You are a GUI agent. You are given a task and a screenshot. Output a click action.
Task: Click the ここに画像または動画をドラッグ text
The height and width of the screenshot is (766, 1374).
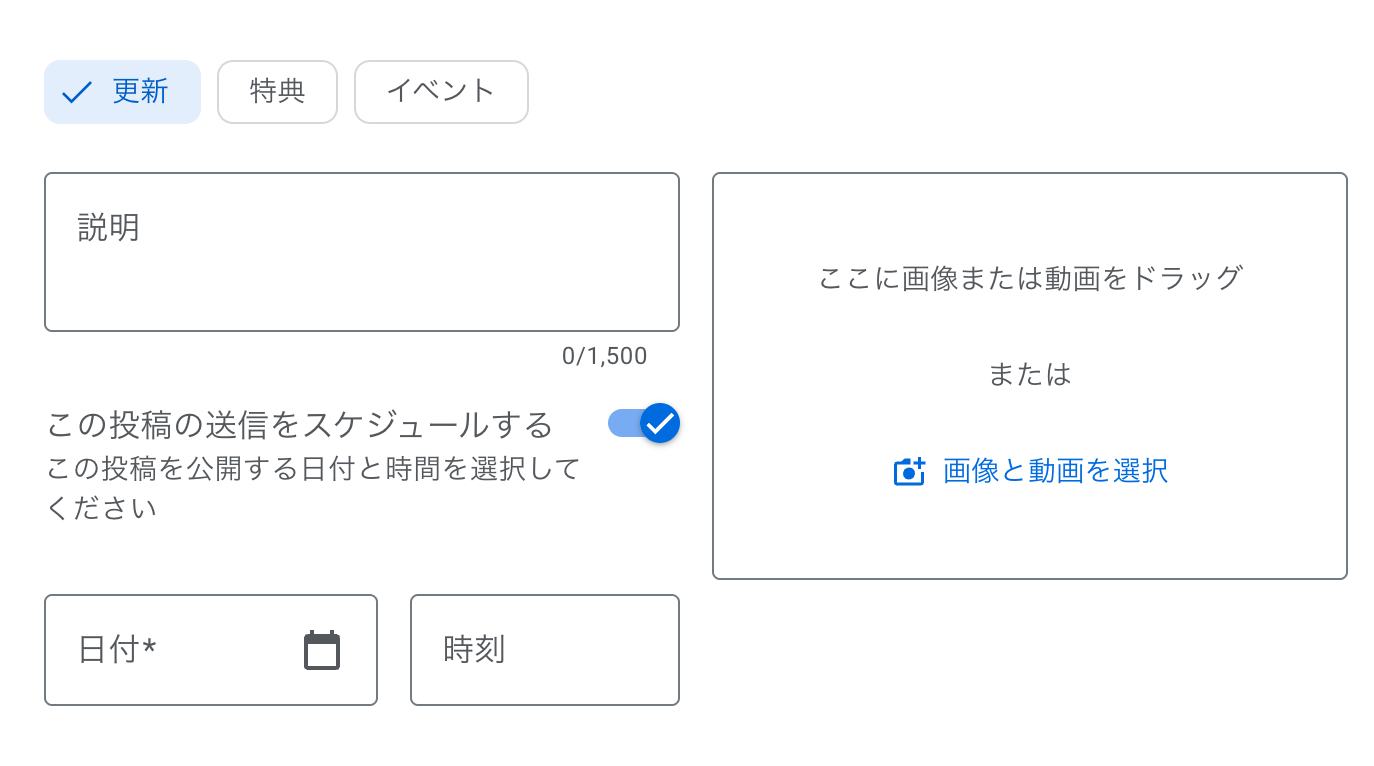(x=1029, y=277)
